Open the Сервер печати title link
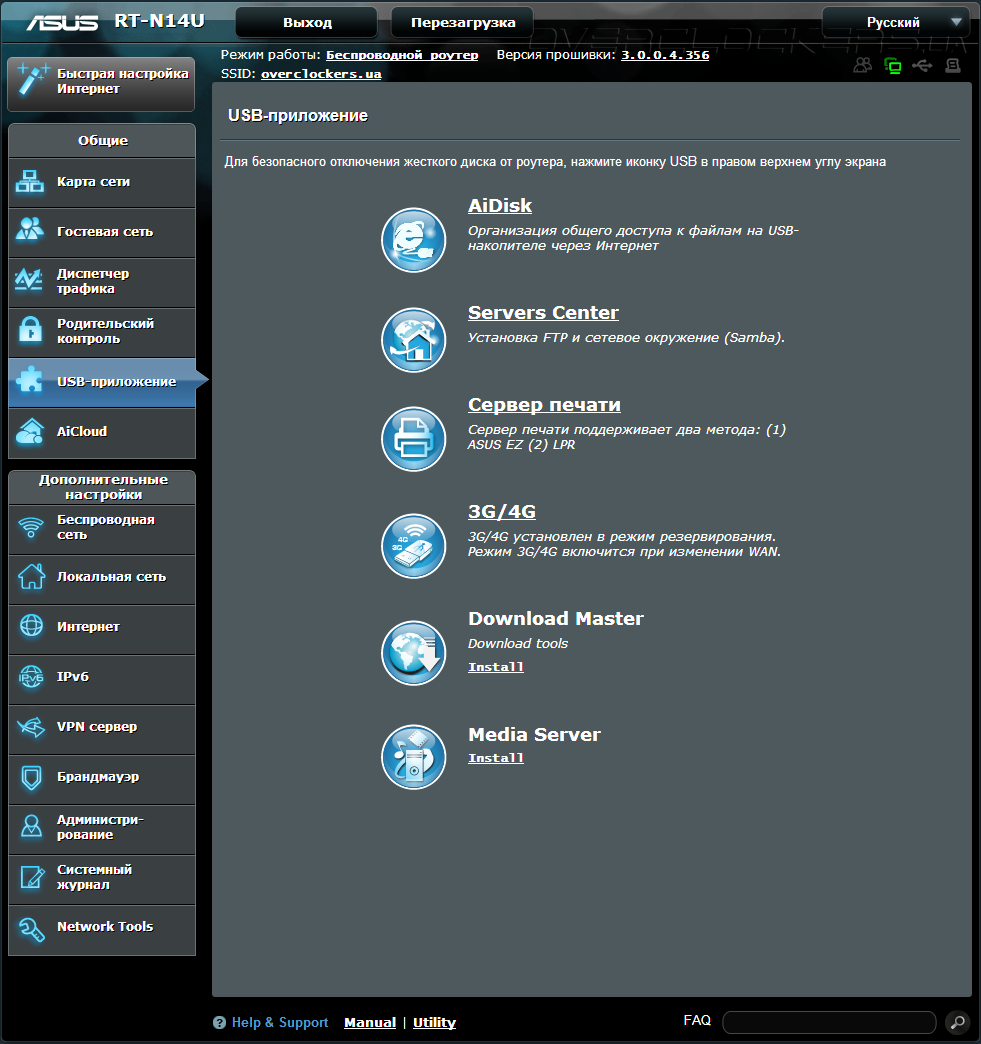The height and width of the screenshot is (1044, 981). [x=544, y=405]
